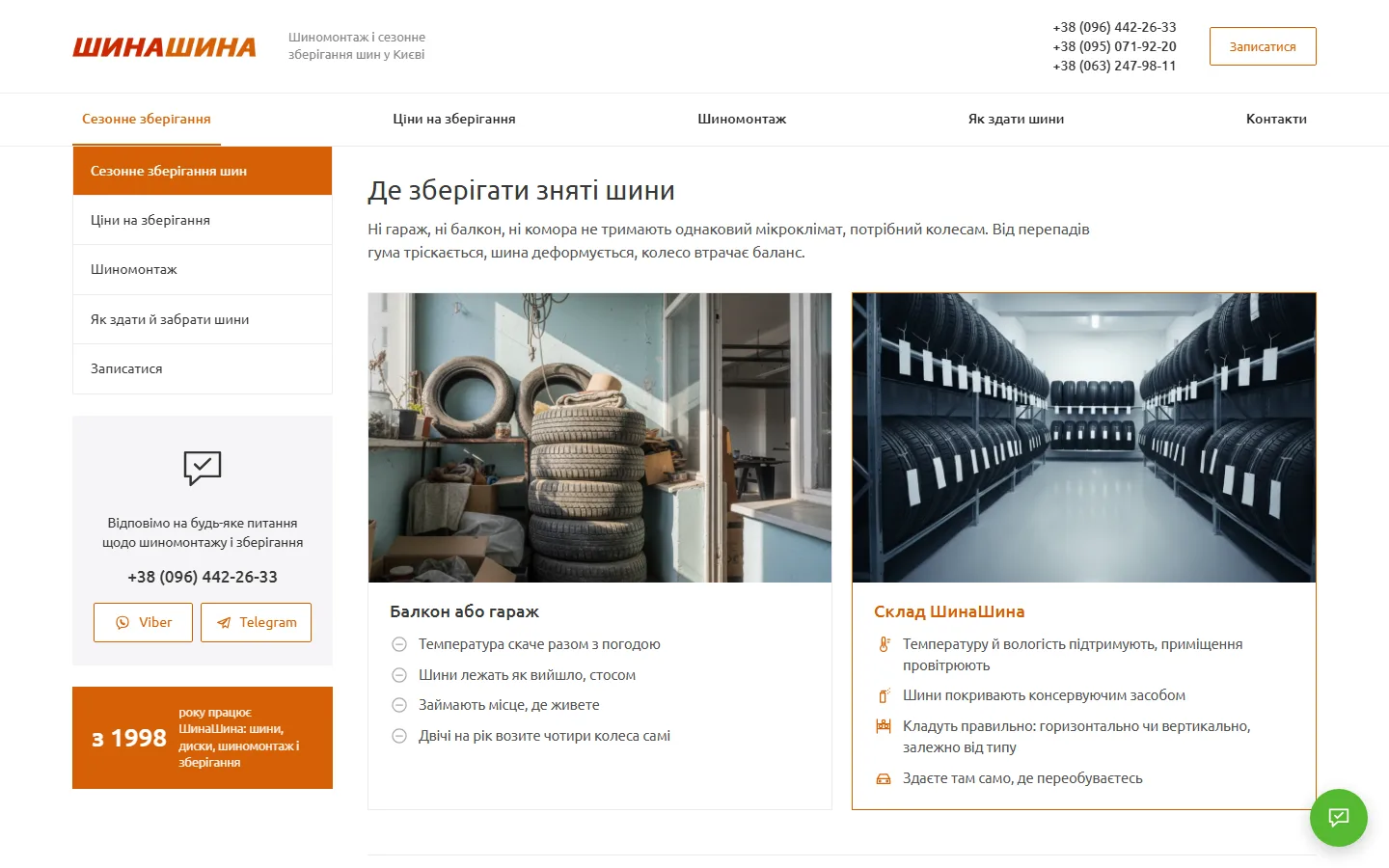Image resolution: width=1389 pixels, height=868 pixels.
Task: Click the Де зберігати зняті шини heading
Action: [521, 190]
